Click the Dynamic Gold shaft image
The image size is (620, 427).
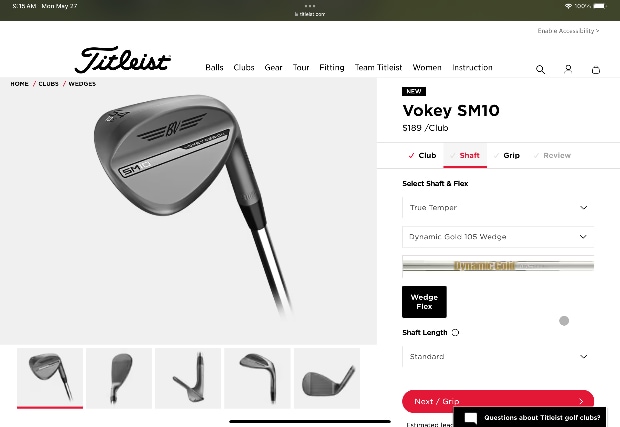(x=498, y=265)
